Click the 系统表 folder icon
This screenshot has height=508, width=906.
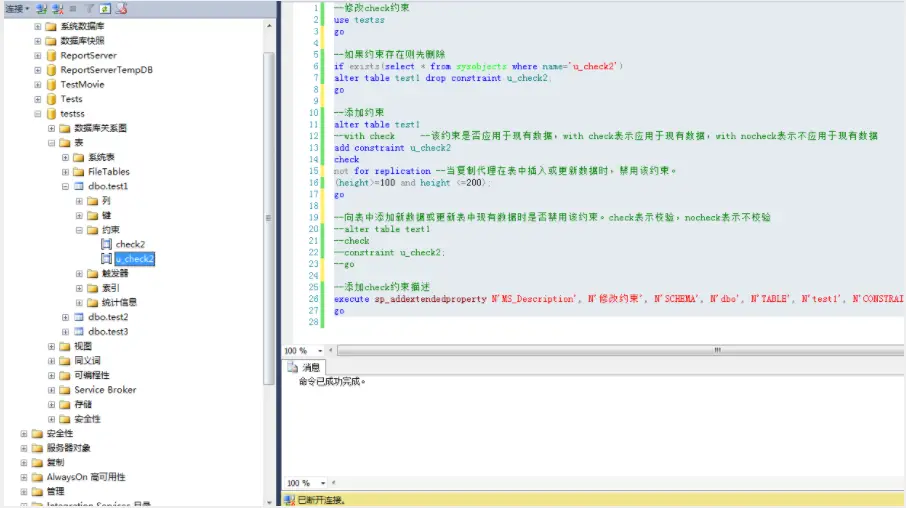pyautogui.click(x=79, y=157)
